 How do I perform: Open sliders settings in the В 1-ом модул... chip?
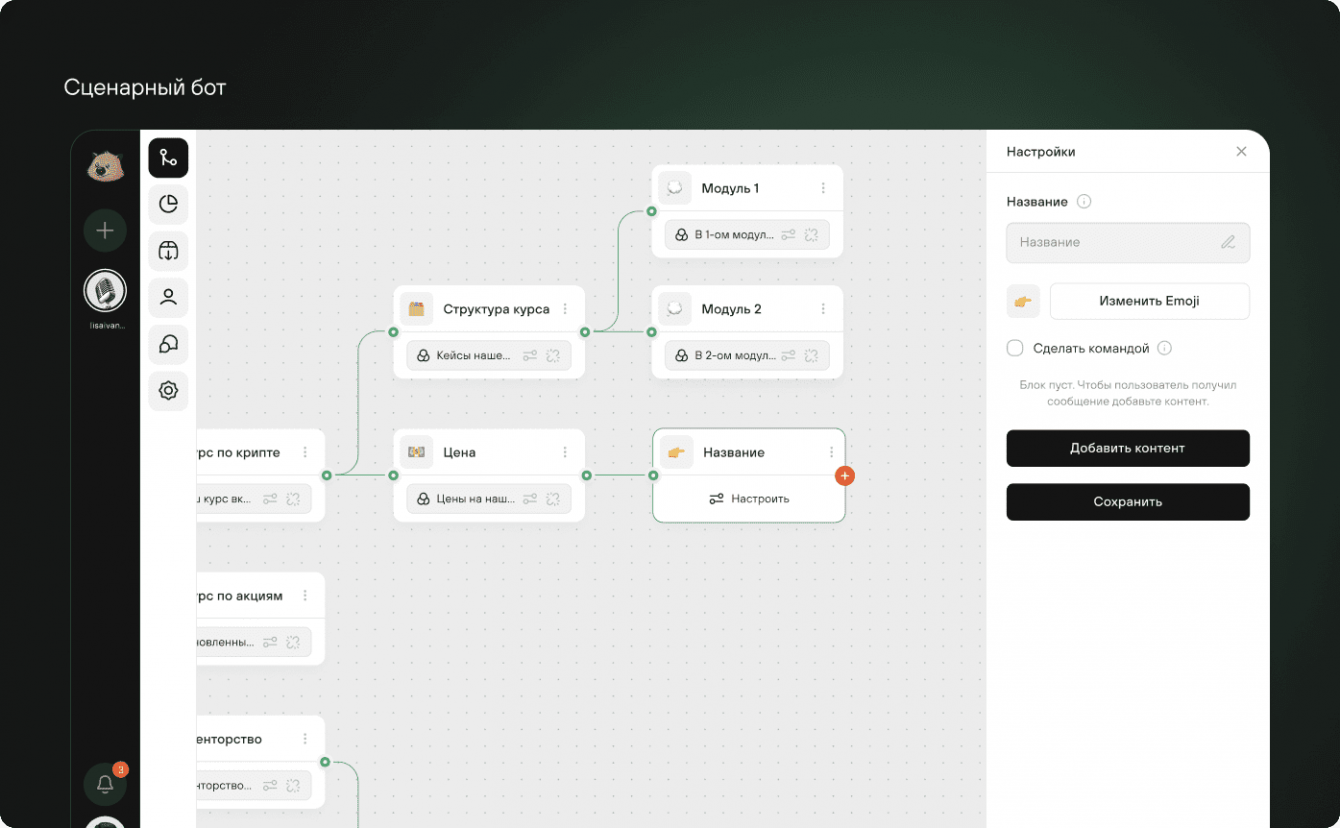[789, 235]
